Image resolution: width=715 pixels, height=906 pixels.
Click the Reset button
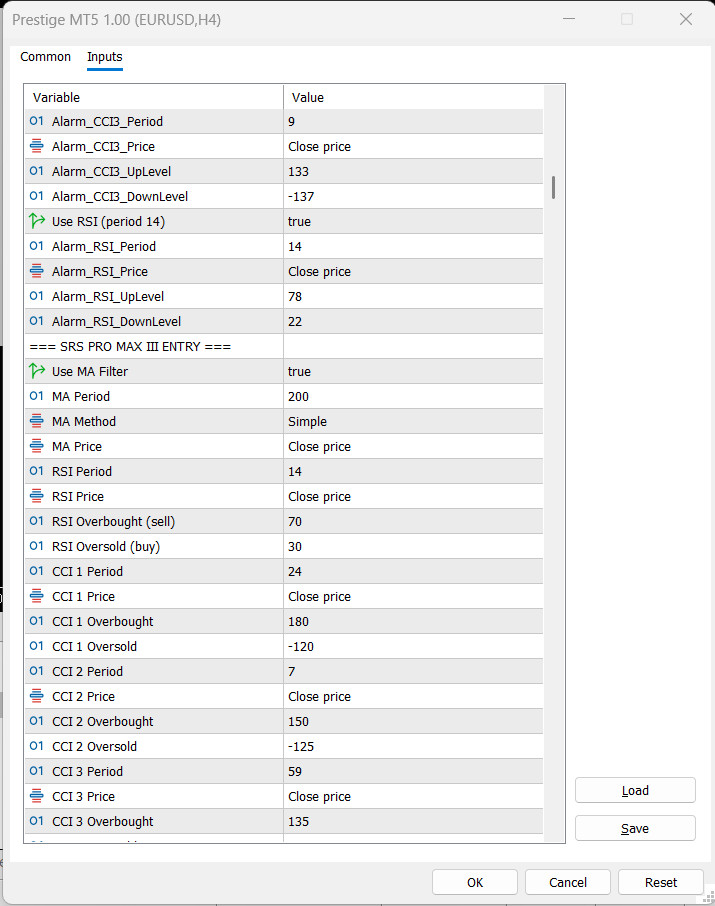point(661,882)
